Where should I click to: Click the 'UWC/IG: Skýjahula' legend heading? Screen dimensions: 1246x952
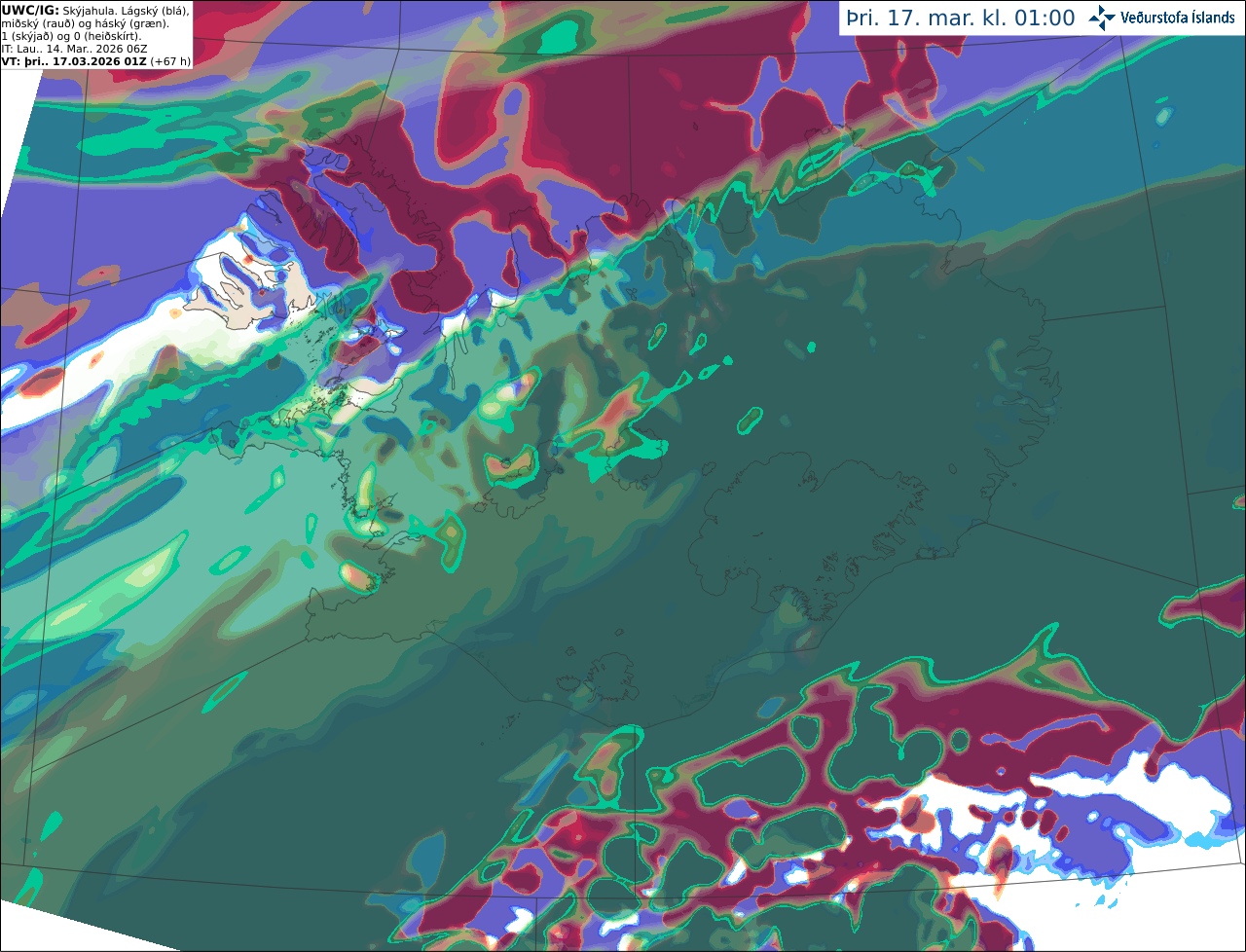click(x=56, y=10)
